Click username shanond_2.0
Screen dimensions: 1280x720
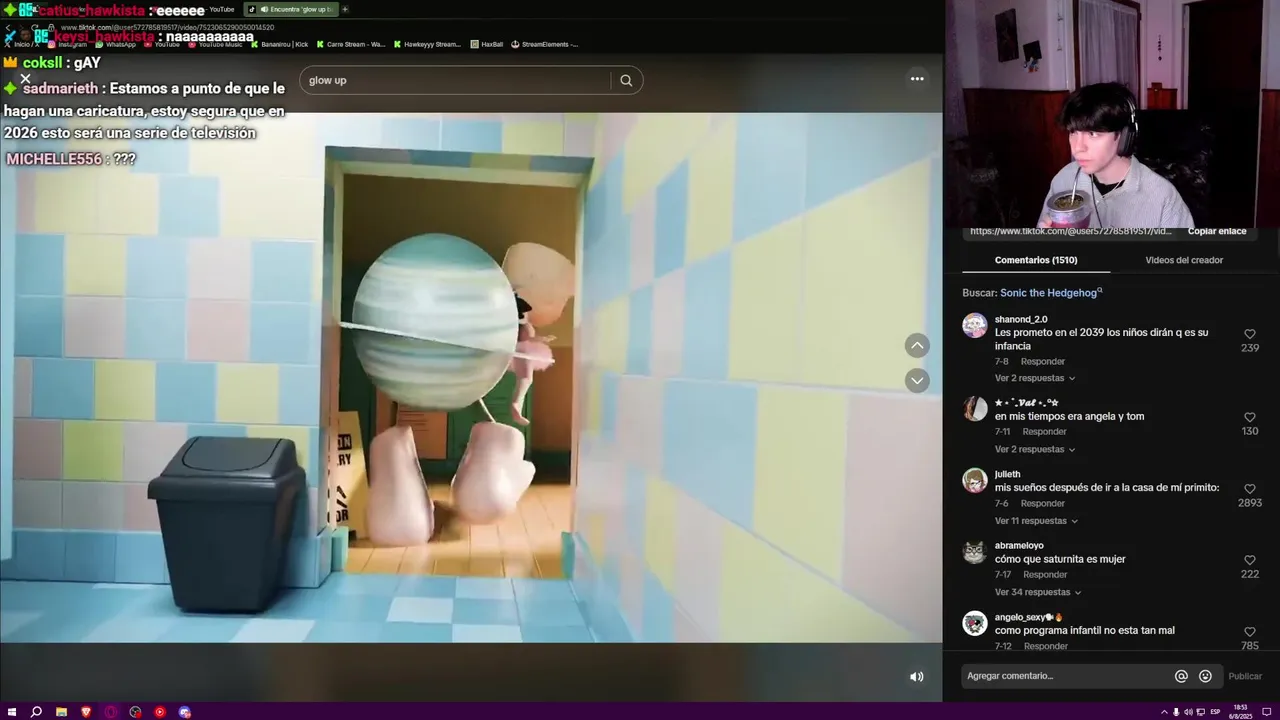(1021, 320)
